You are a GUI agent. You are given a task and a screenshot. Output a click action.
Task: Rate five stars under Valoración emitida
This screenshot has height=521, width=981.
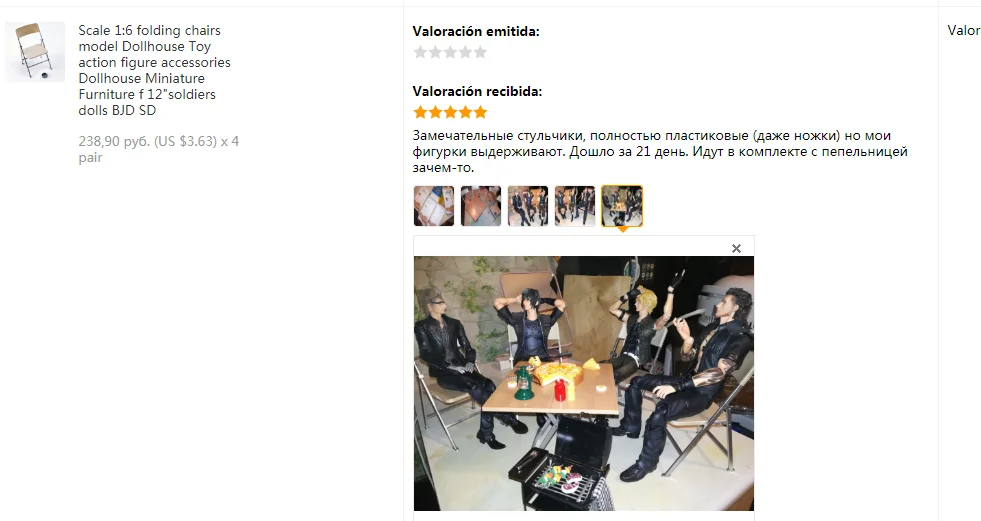pos(480,53)
